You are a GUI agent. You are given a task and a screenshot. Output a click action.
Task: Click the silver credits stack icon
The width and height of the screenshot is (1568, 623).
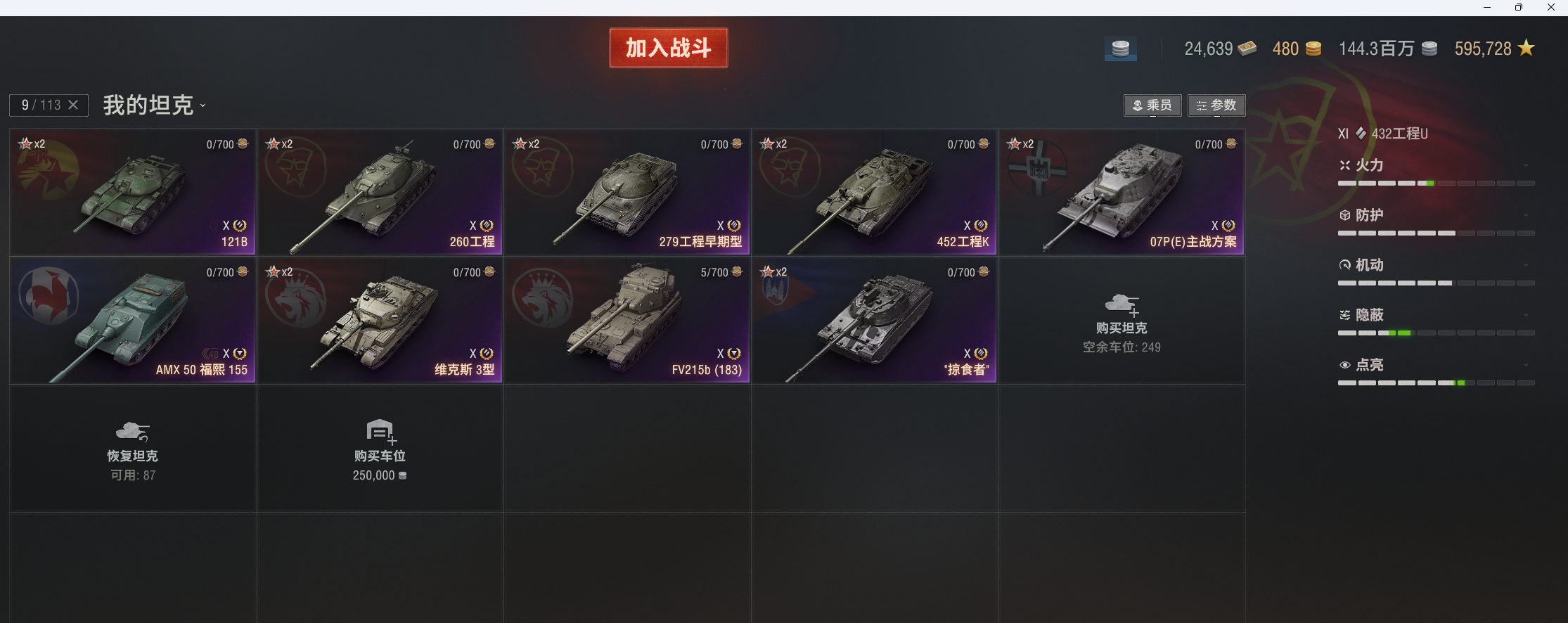[x=1429, y=49]
